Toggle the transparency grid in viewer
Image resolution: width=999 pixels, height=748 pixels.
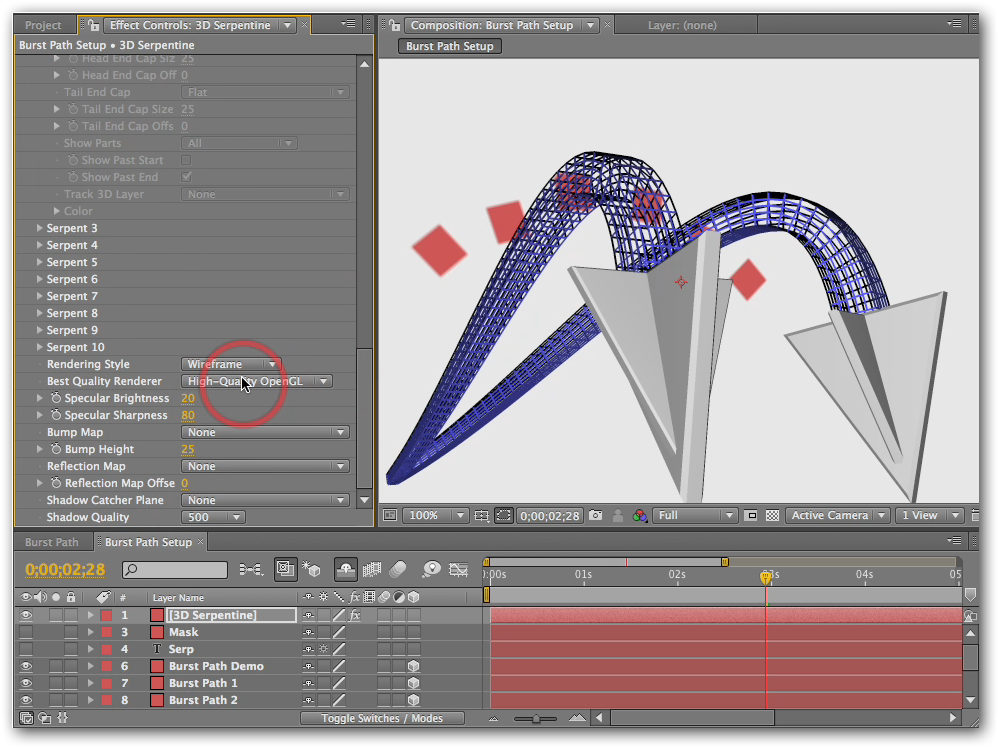click(772, 516)
